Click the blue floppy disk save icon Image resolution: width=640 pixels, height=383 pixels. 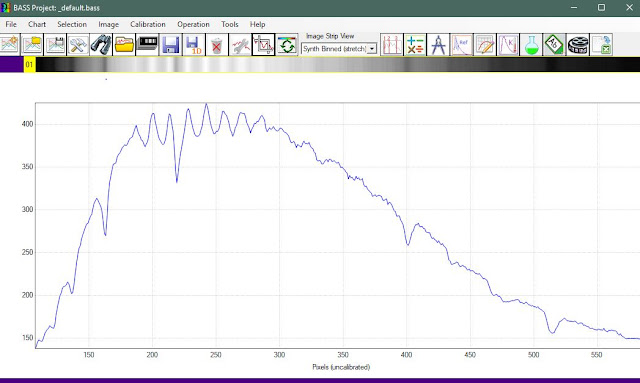click(170, 45)
